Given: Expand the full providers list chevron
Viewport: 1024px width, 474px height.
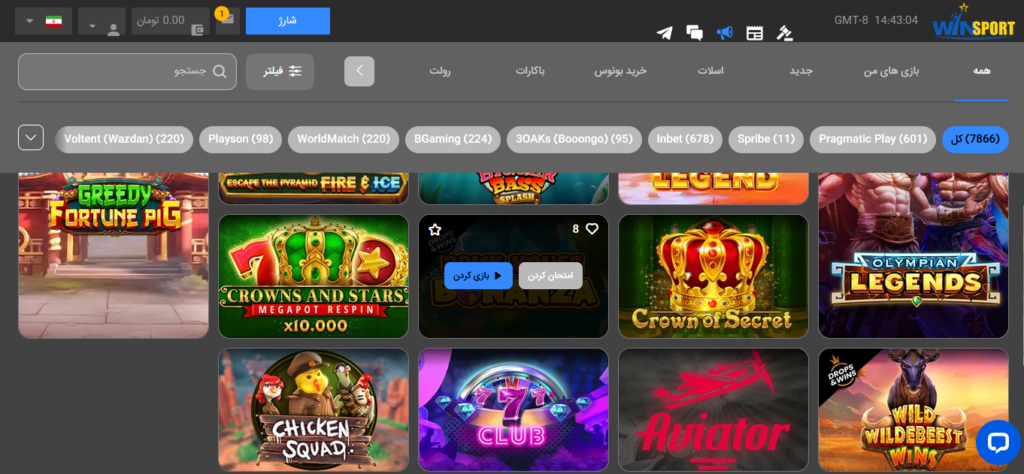Looking at the screenshot, I should point(31,138).
